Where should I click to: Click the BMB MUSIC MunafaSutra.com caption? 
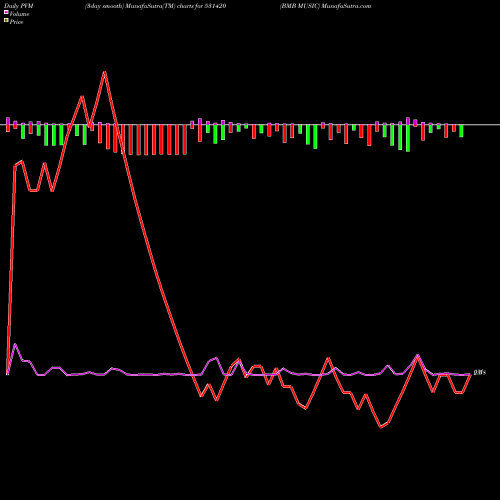[325, 6]
